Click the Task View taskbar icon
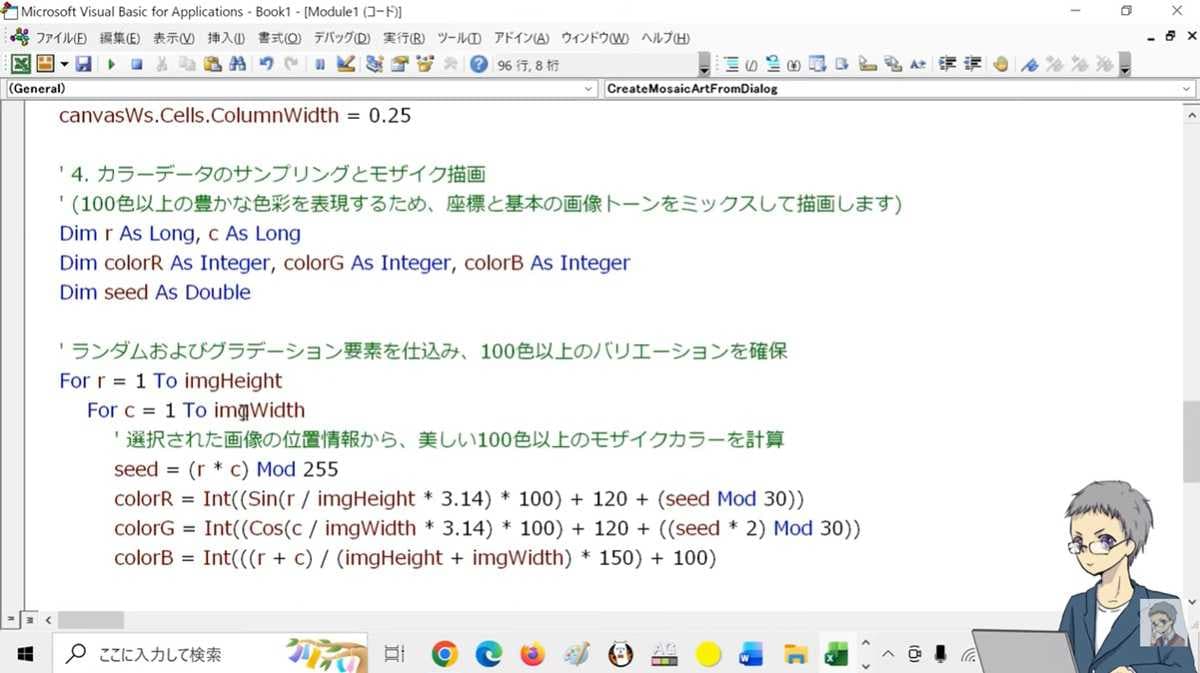Viewport: 1200px width, 673px height. [x=394, y=654]
